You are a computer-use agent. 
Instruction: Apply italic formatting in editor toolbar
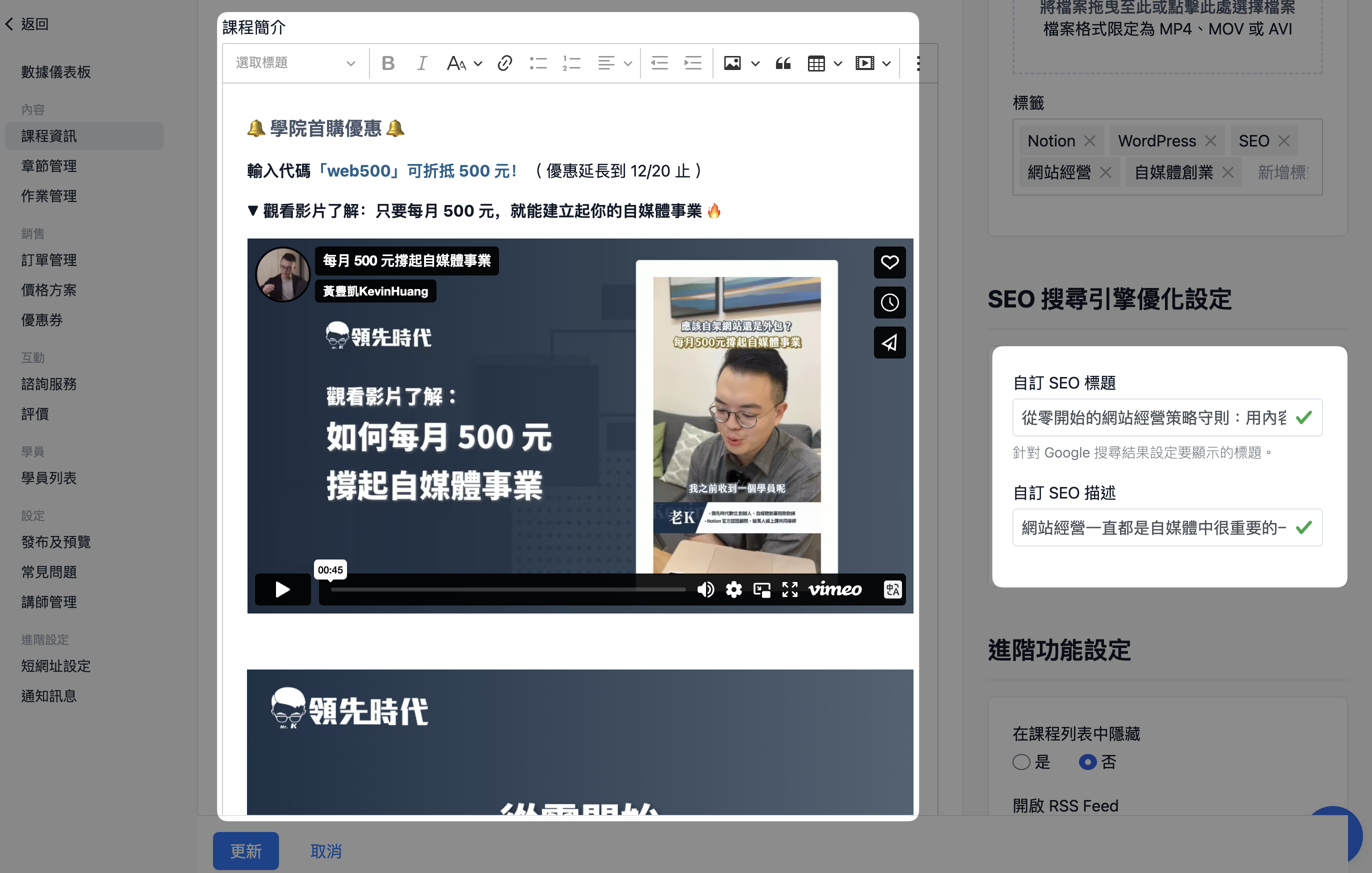pyautogui.click(x=421, y=63)
